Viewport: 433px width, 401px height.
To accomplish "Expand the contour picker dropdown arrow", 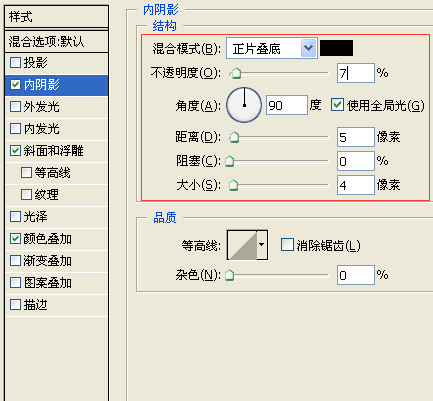I will (262, 245).
